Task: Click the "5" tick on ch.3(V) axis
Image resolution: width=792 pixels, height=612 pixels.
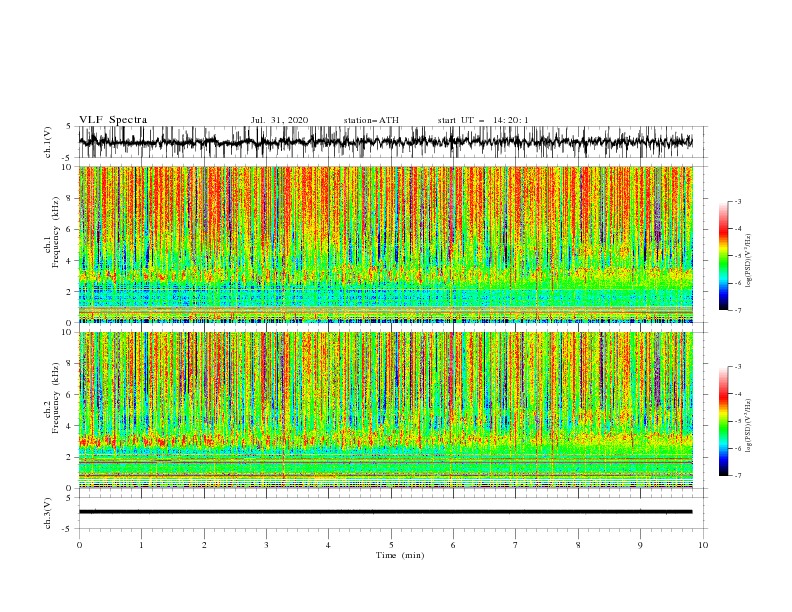Action: coord(69,498)
